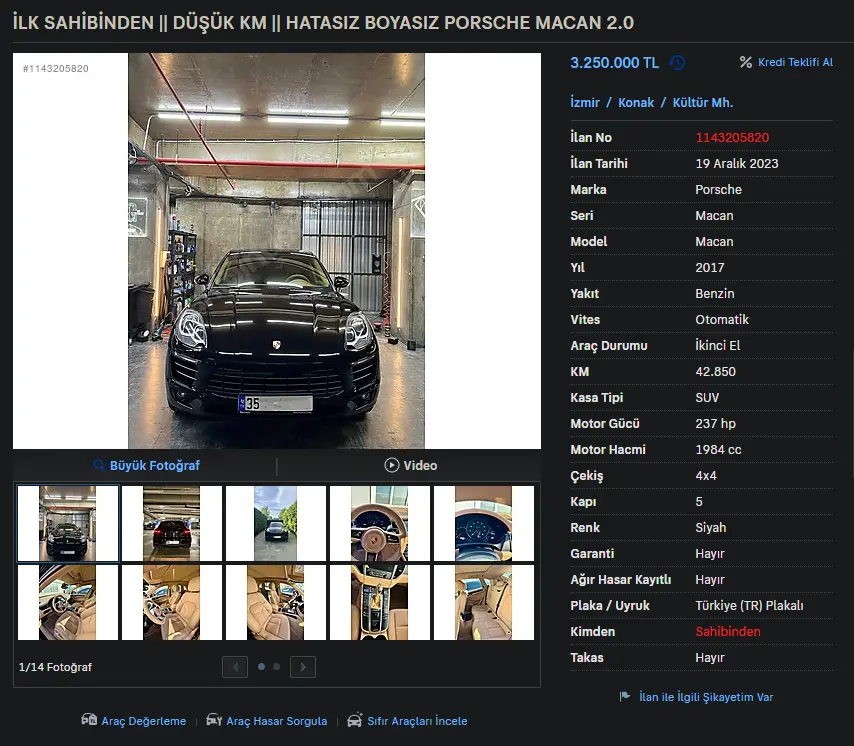Click the Sıfır Araçları İncele car icon
854x746 pixels.
(355, 720)
